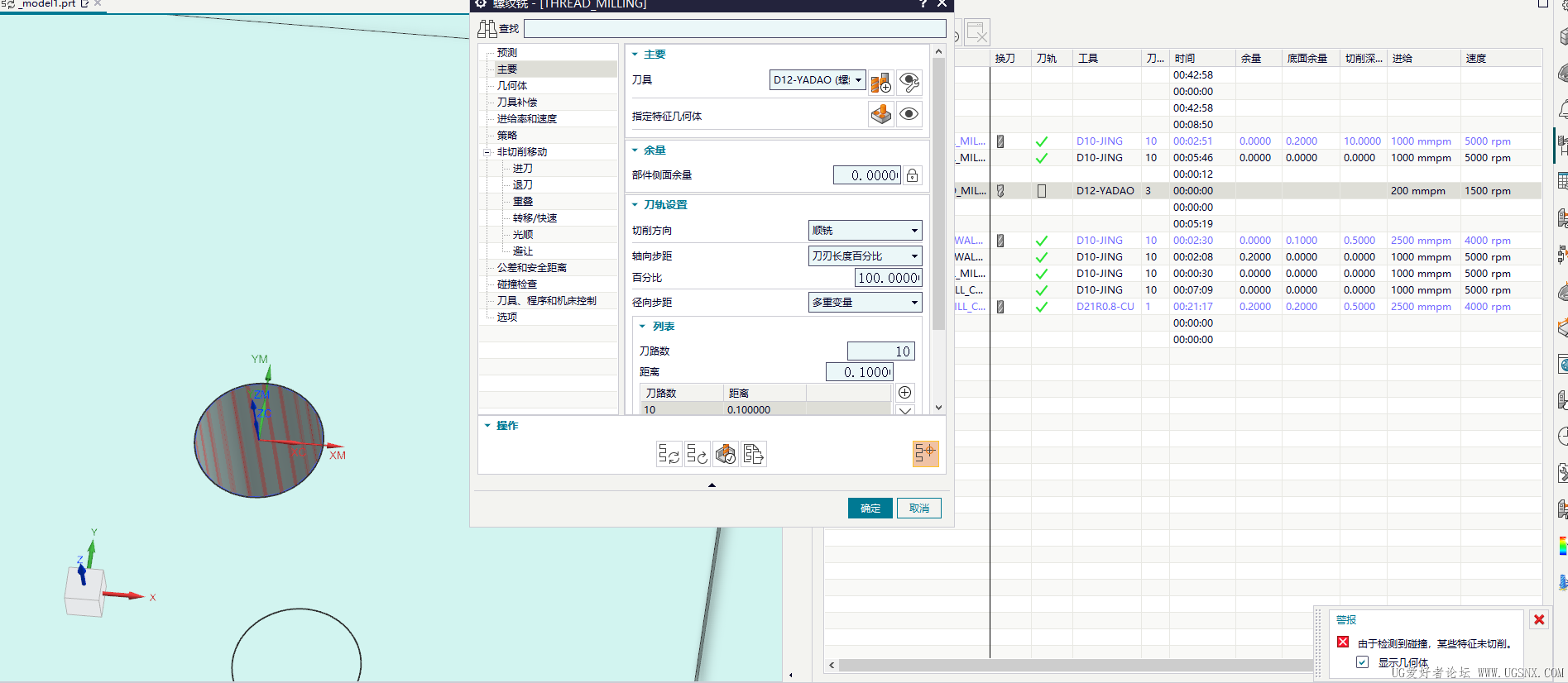Click the bell notification icon on right sidebar
The height and width of the screenshot is (683, 1568).
point(1563,109)
